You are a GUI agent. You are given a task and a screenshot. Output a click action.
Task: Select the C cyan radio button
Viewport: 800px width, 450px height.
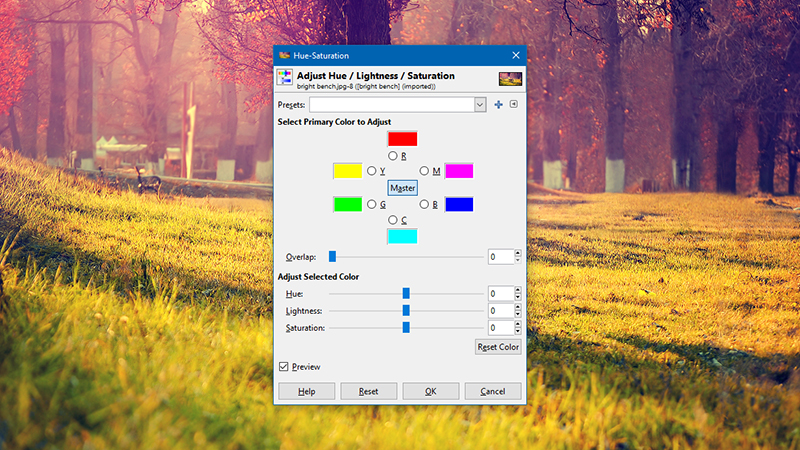[x=392, y=220]
